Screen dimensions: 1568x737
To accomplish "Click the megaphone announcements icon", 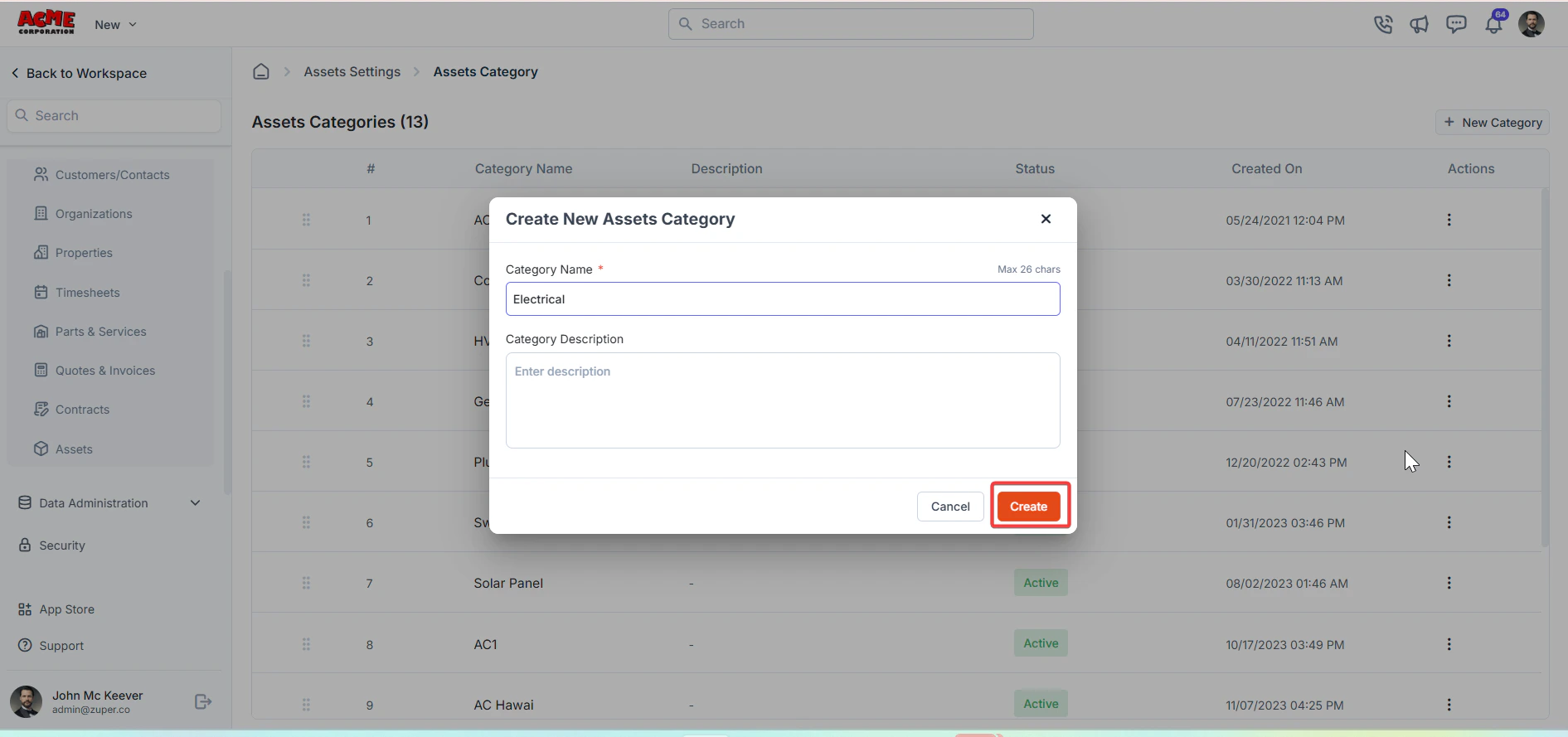I will 1419,24.
